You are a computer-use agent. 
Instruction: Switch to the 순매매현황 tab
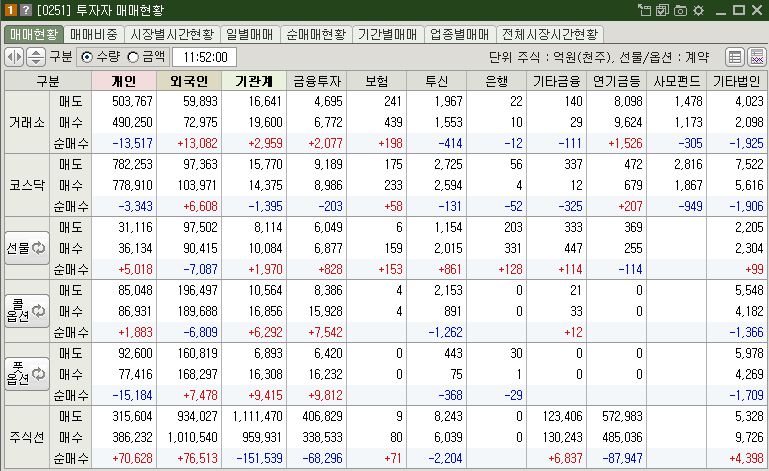pyautogui.click(x=316, y=34)
